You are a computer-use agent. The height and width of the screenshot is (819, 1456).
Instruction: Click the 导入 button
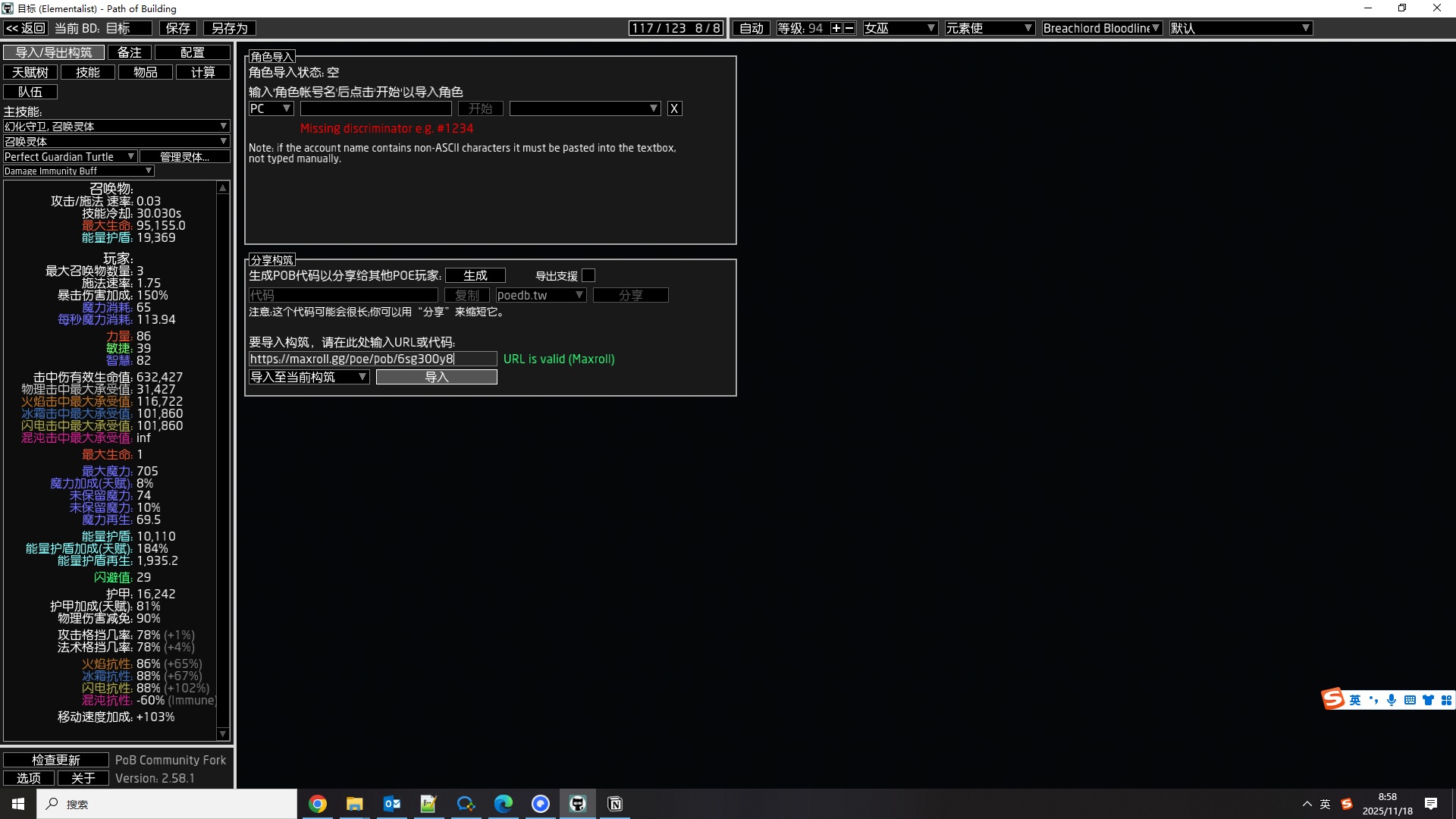pyautogui.click(x=436, y=377)
